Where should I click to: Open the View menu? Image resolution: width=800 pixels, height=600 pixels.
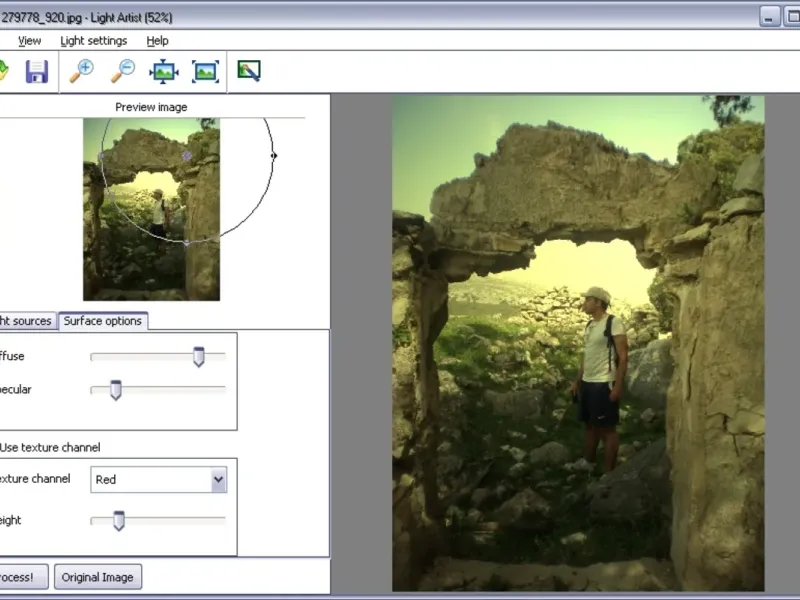(30, 41)
